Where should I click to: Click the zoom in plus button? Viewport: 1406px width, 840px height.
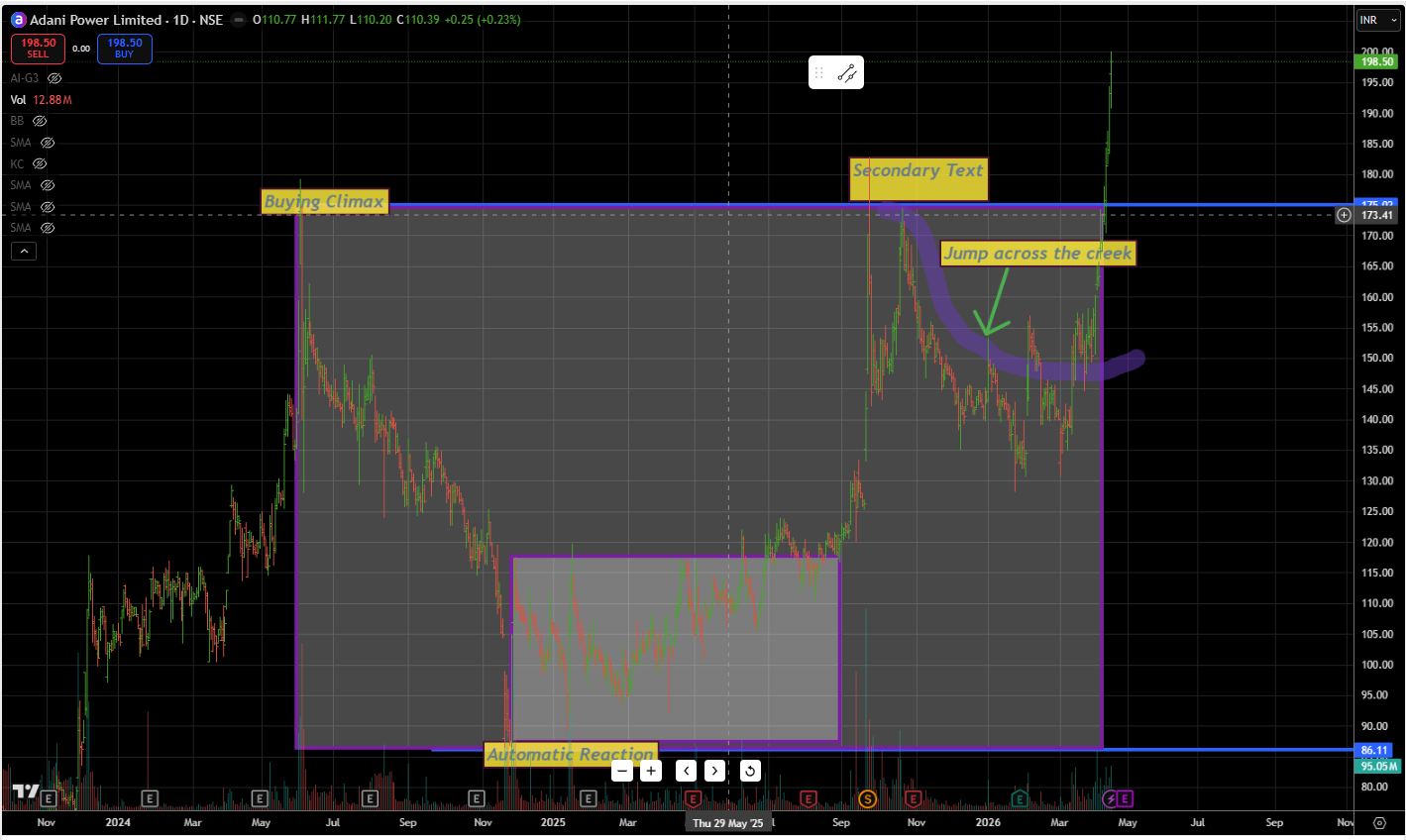[651, 771]
